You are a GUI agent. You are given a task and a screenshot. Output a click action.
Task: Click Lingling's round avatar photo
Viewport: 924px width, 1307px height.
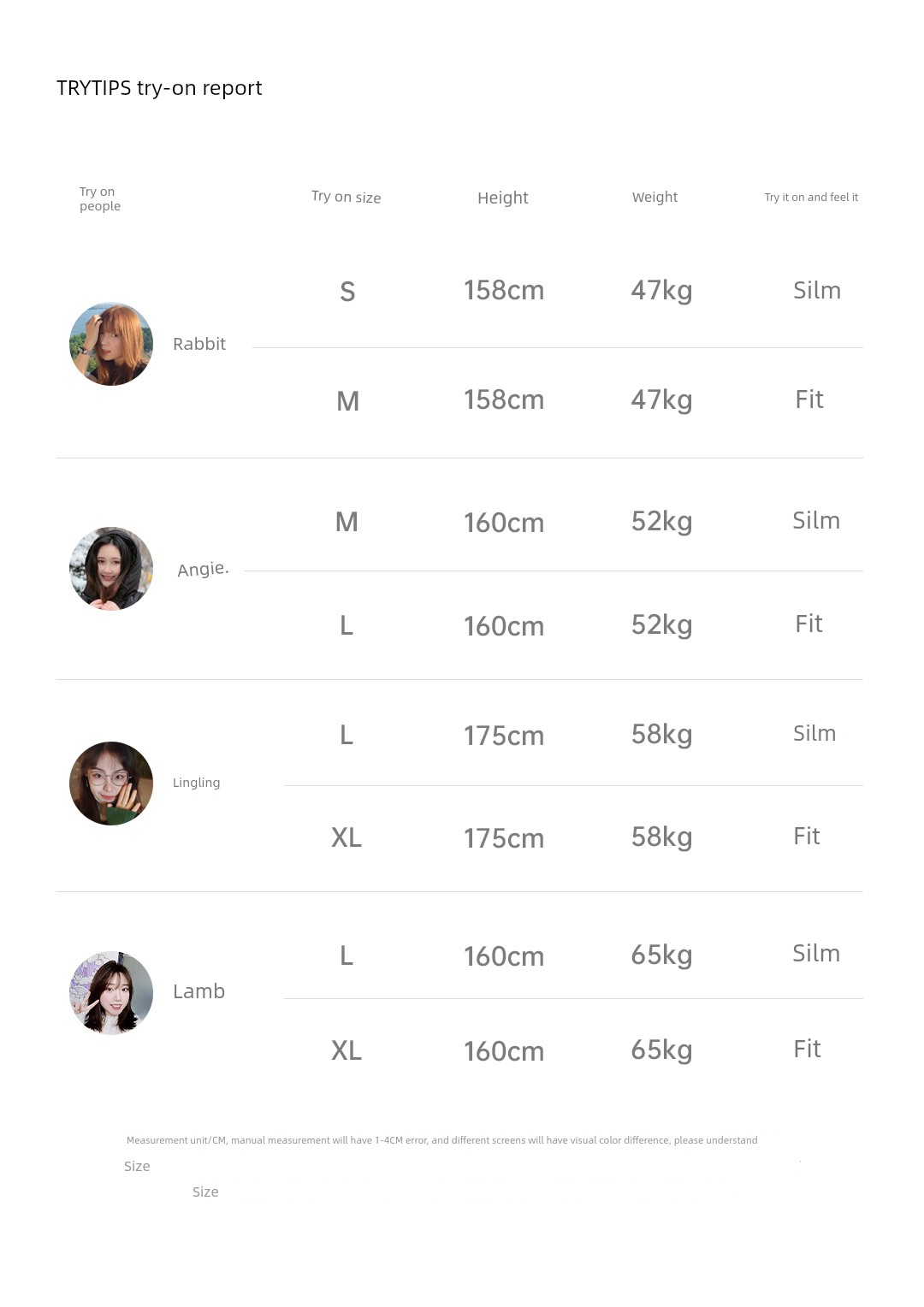(111, 784)
